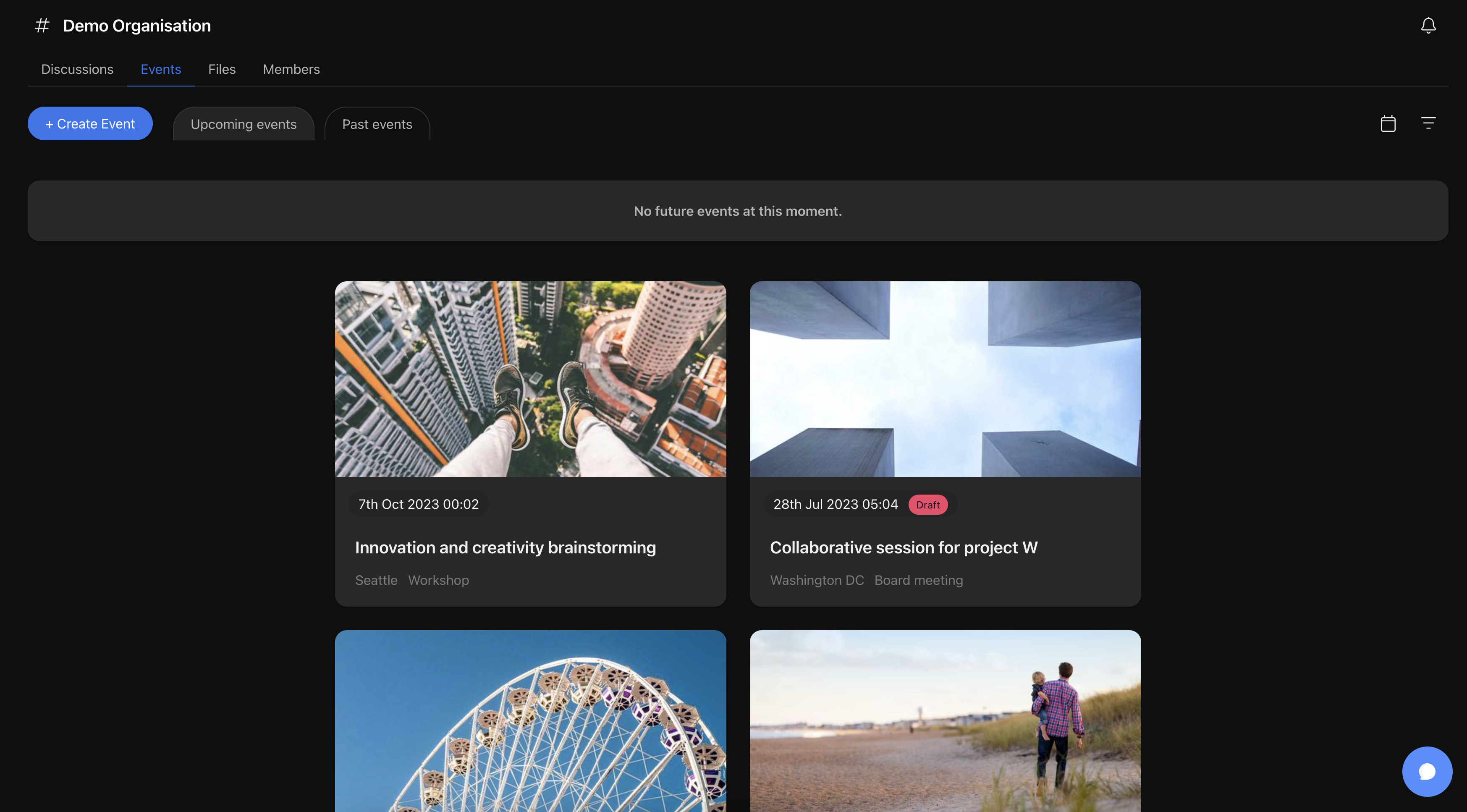Select the Events tab
The width and height of the screenshot is (1467, 812).
(x=160, y=69)
